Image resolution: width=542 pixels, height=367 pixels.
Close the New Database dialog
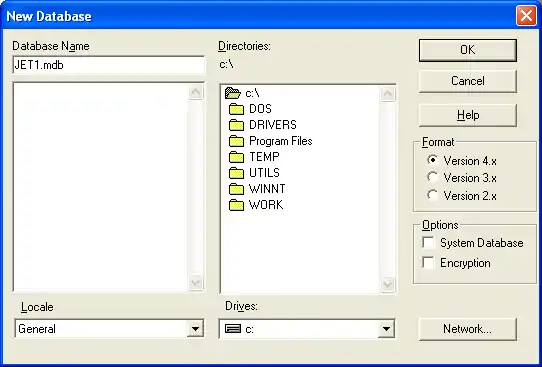(526, 16)
